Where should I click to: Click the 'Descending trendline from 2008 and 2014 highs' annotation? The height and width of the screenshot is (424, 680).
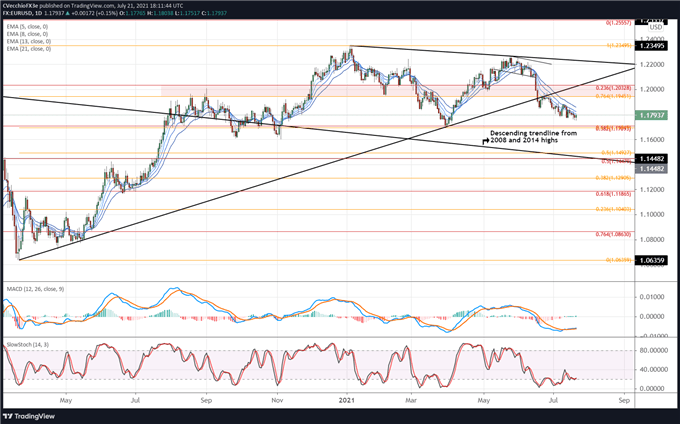tap(533, 137)
